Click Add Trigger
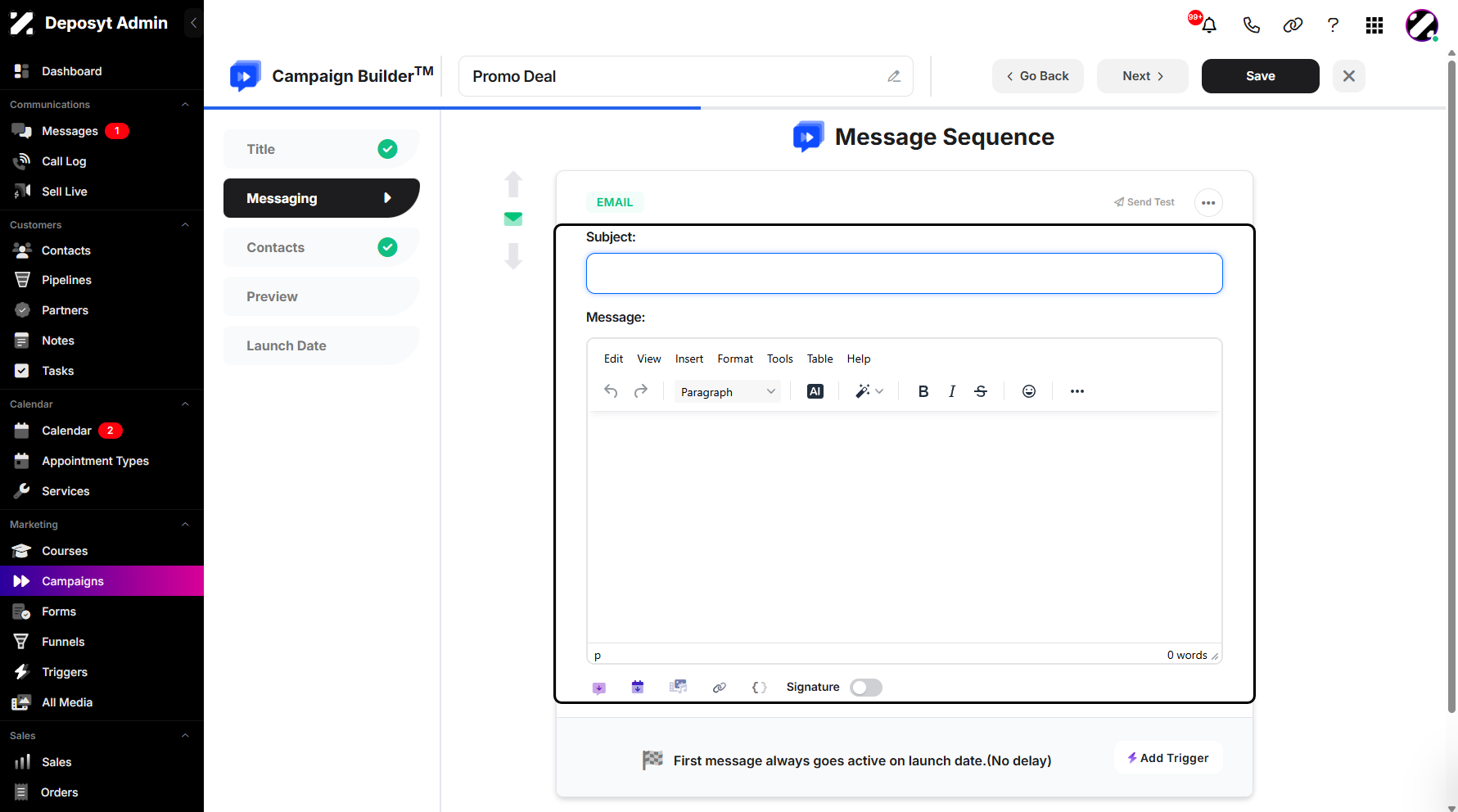This screenshot has width=1458, height=812. coord(1168,758)
